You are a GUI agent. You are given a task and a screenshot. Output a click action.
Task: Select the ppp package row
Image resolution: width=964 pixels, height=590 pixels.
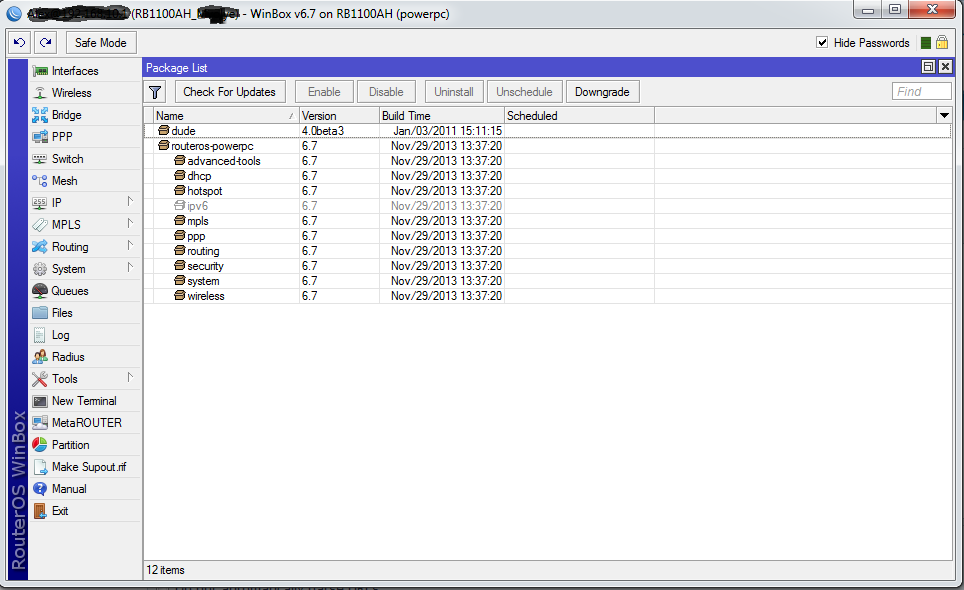coord(547,236)
